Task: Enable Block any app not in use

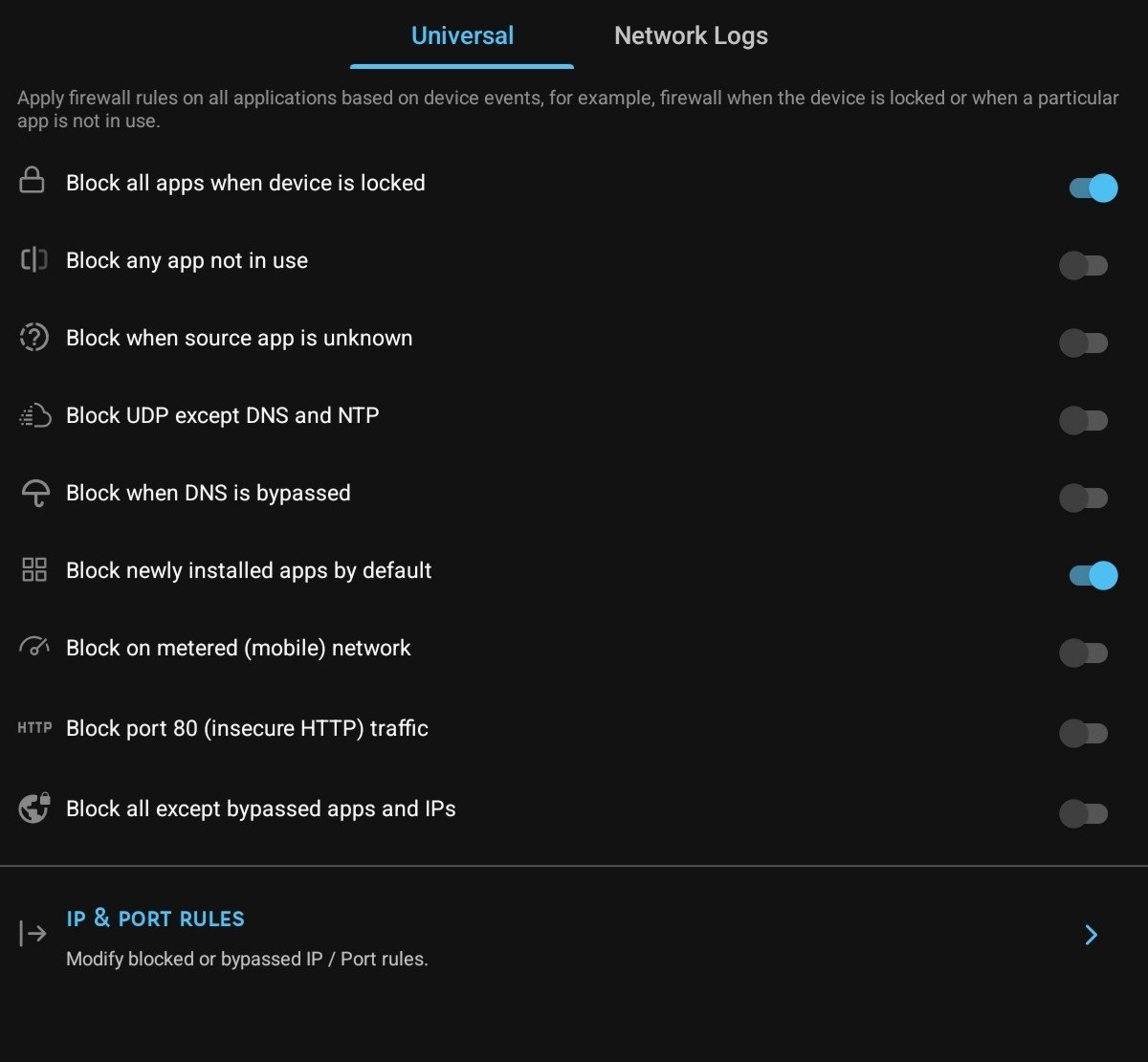Action: 1083,265
